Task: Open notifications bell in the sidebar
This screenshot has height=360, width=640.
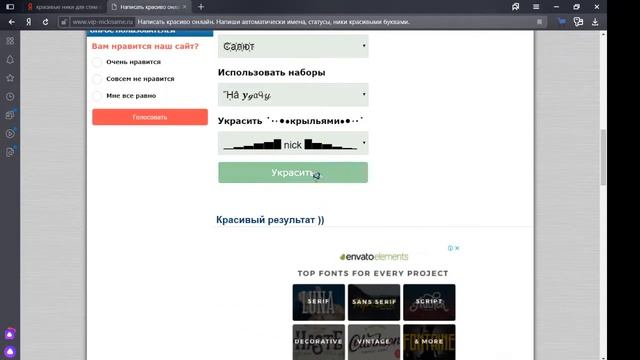Action: [x=10, y=60]
